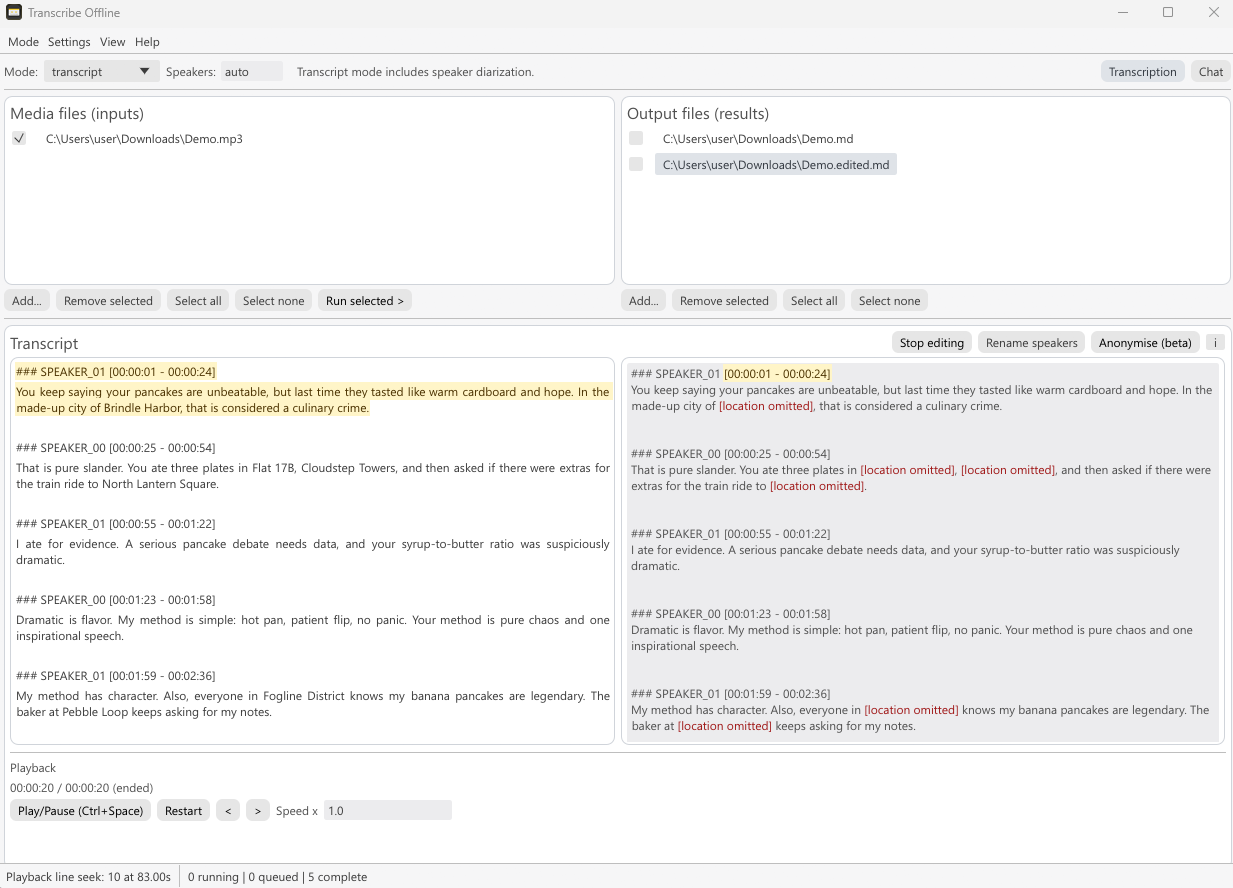Click the 0 running | 0 queued | 5 complete status

pyautogui.click(x=277, y=877)
